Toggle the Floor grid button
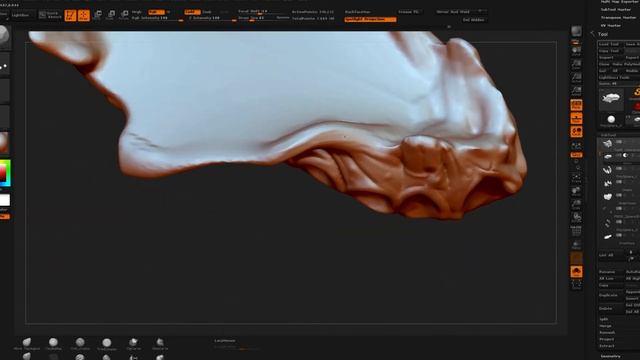Screen dimensions: 640x360 (576, 118)
